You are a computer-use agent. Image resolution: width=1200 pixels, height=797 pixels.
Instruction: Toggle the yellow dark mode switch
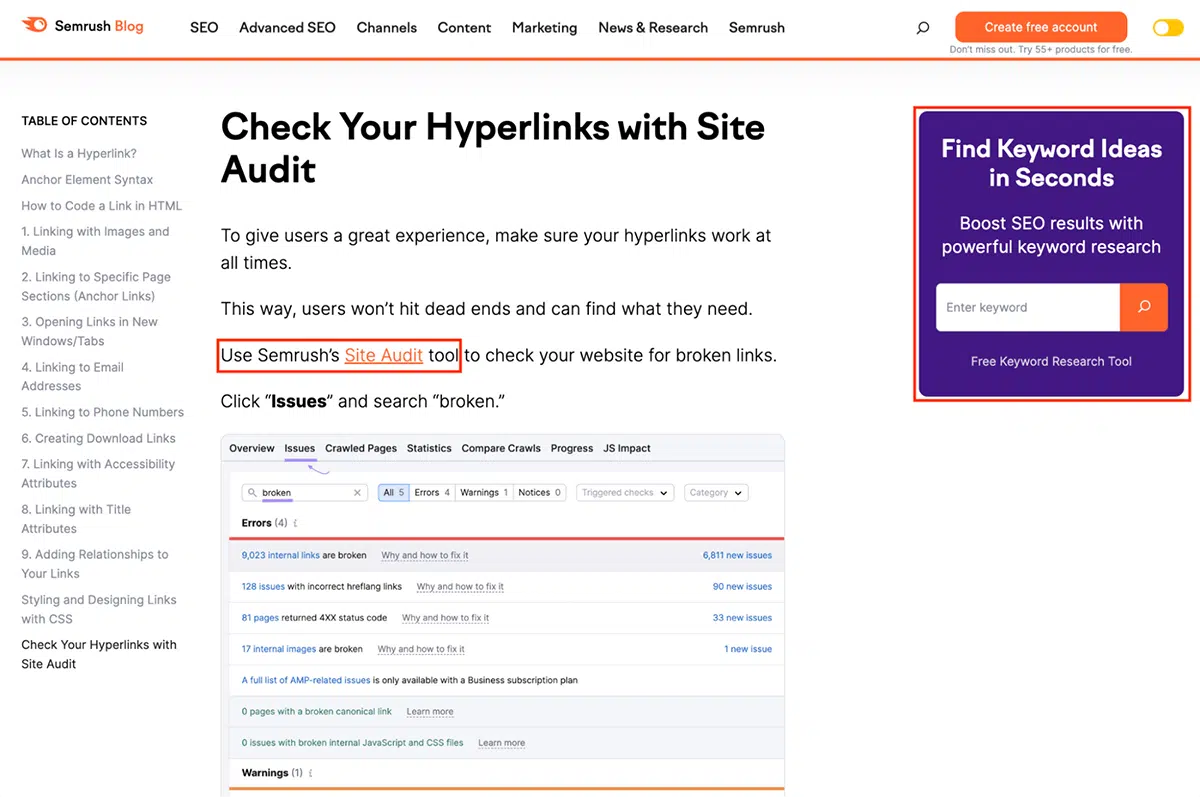pyautogui.click(x=1167, y=28)
